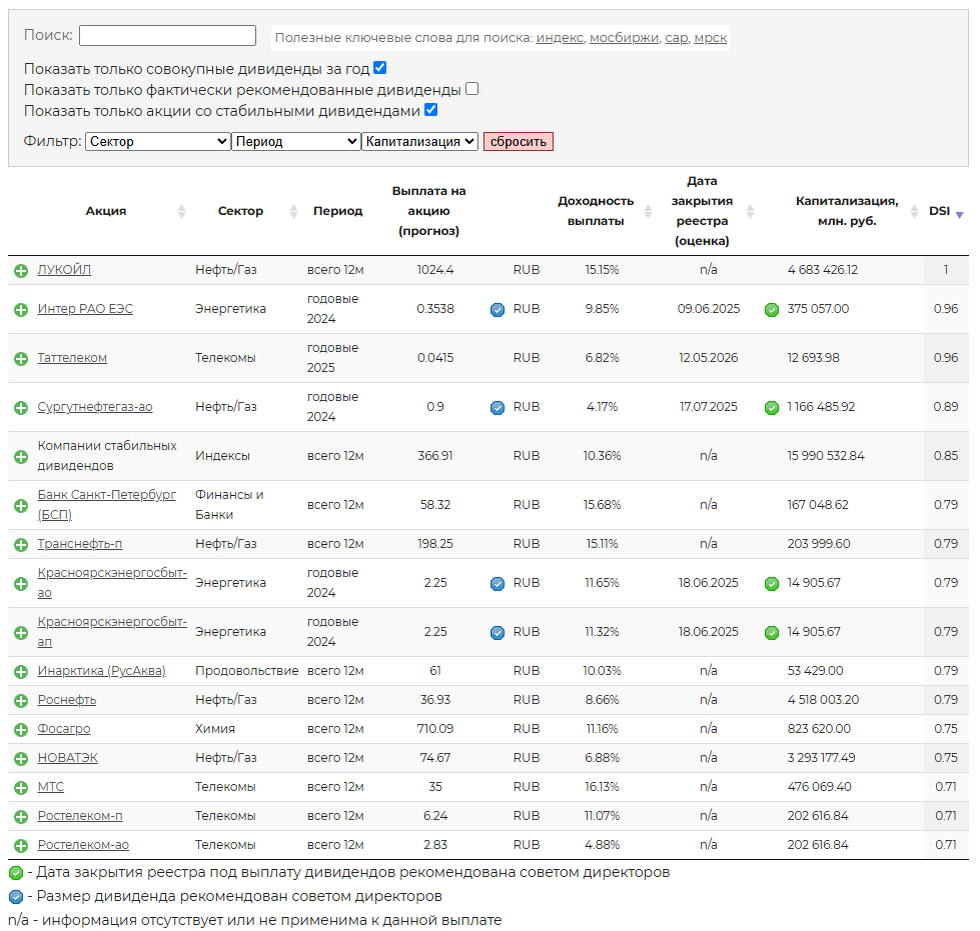
Task: Expand the НОВАТЭК row plus icon
Action: click(x=21, y=759)
